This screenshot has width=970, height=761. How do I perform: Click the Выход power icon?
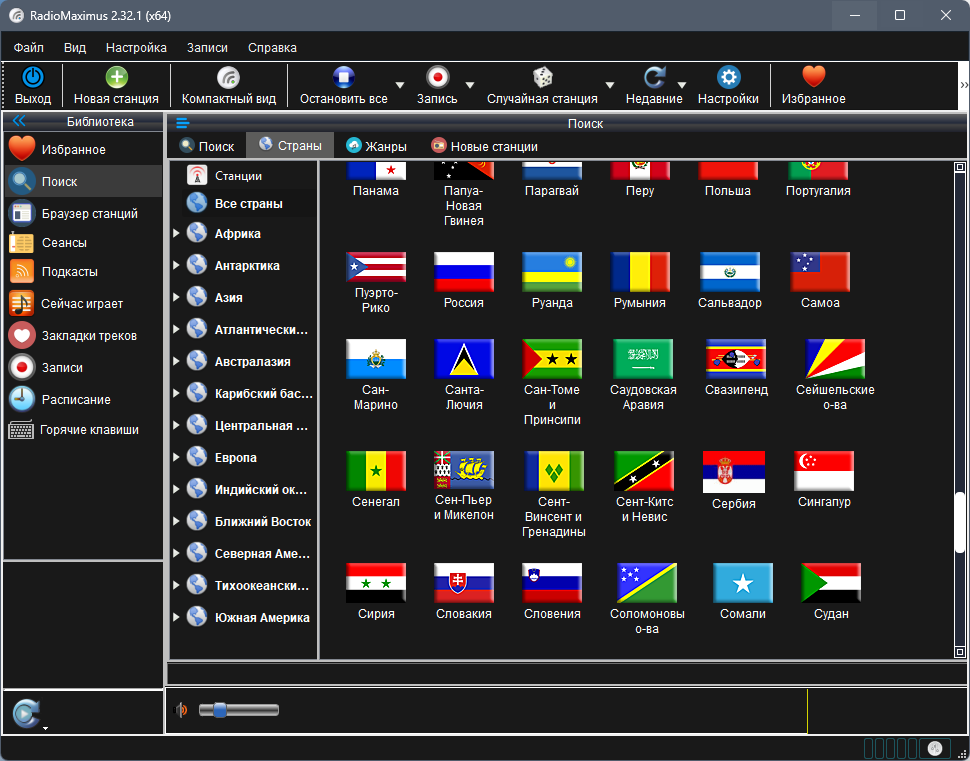click(33, 77)
